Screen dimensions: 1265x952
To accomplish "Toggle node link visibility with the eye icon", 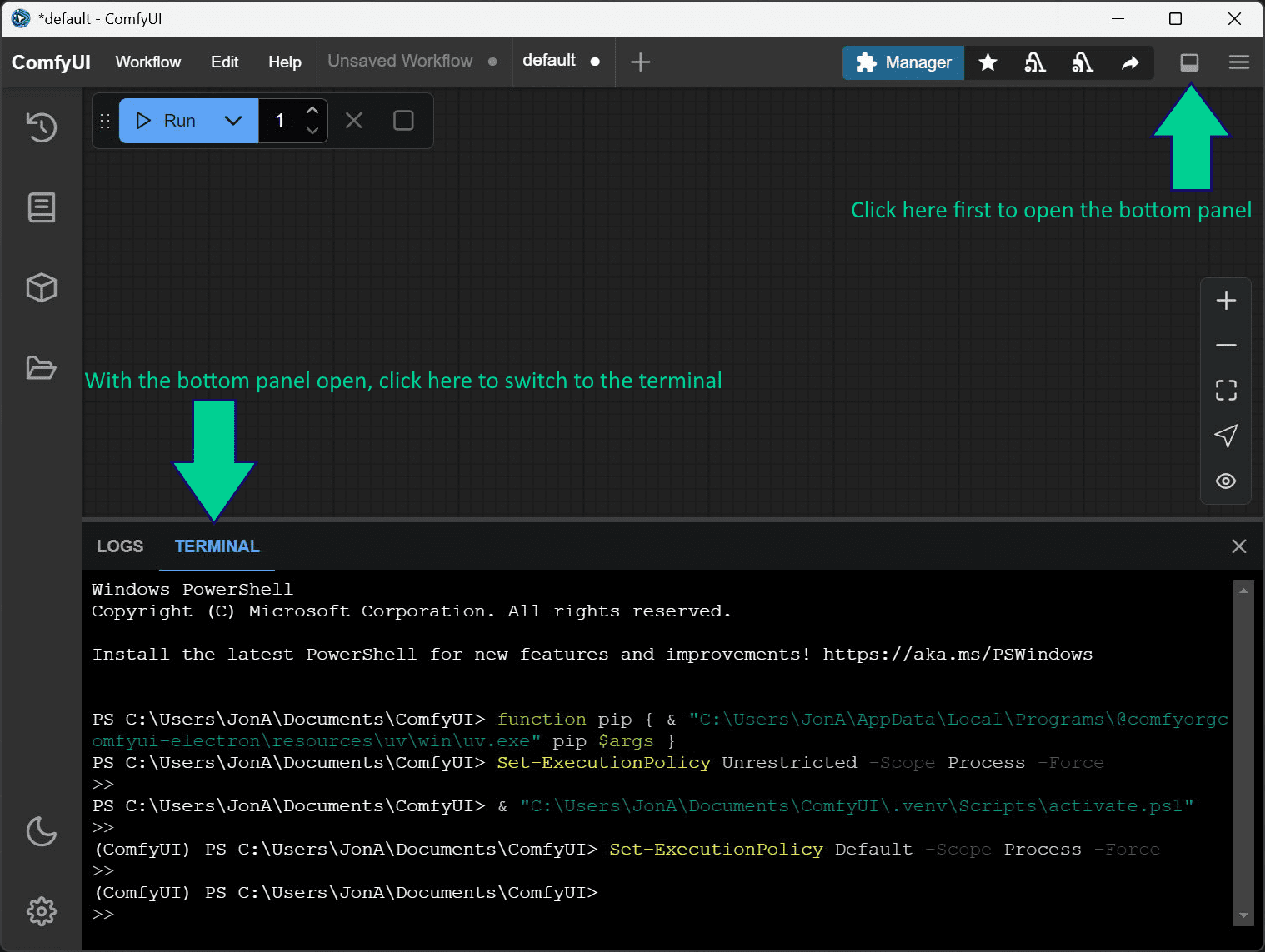I will tap(1225, 481).
